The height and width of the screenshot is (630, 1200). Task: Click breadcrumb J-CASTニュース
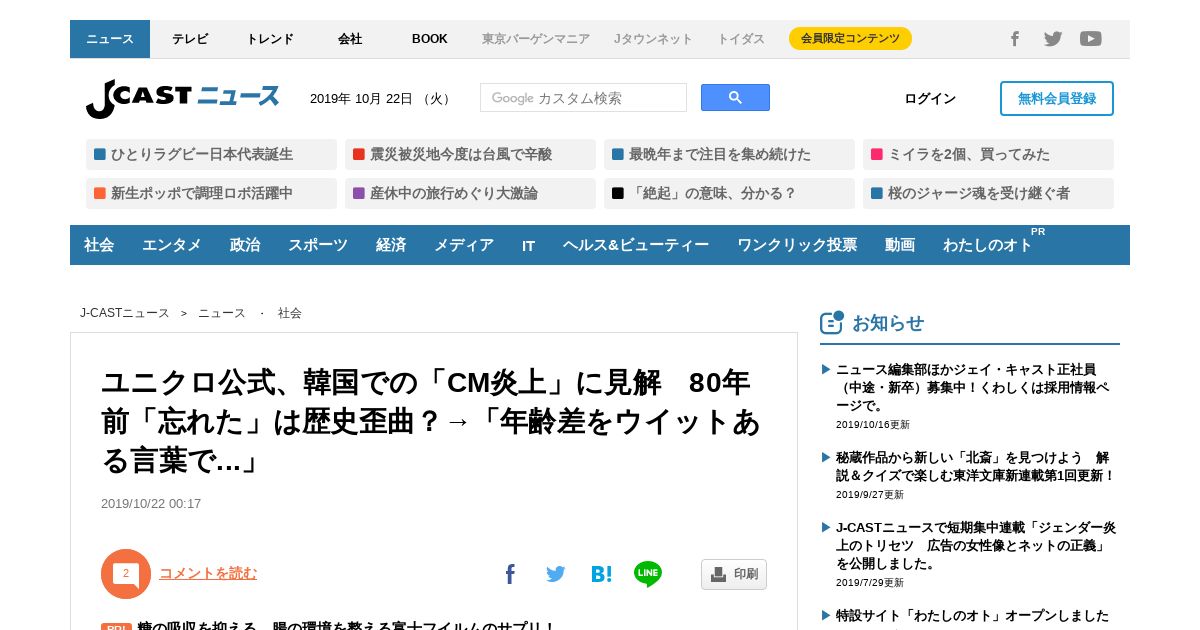point(125,313)
